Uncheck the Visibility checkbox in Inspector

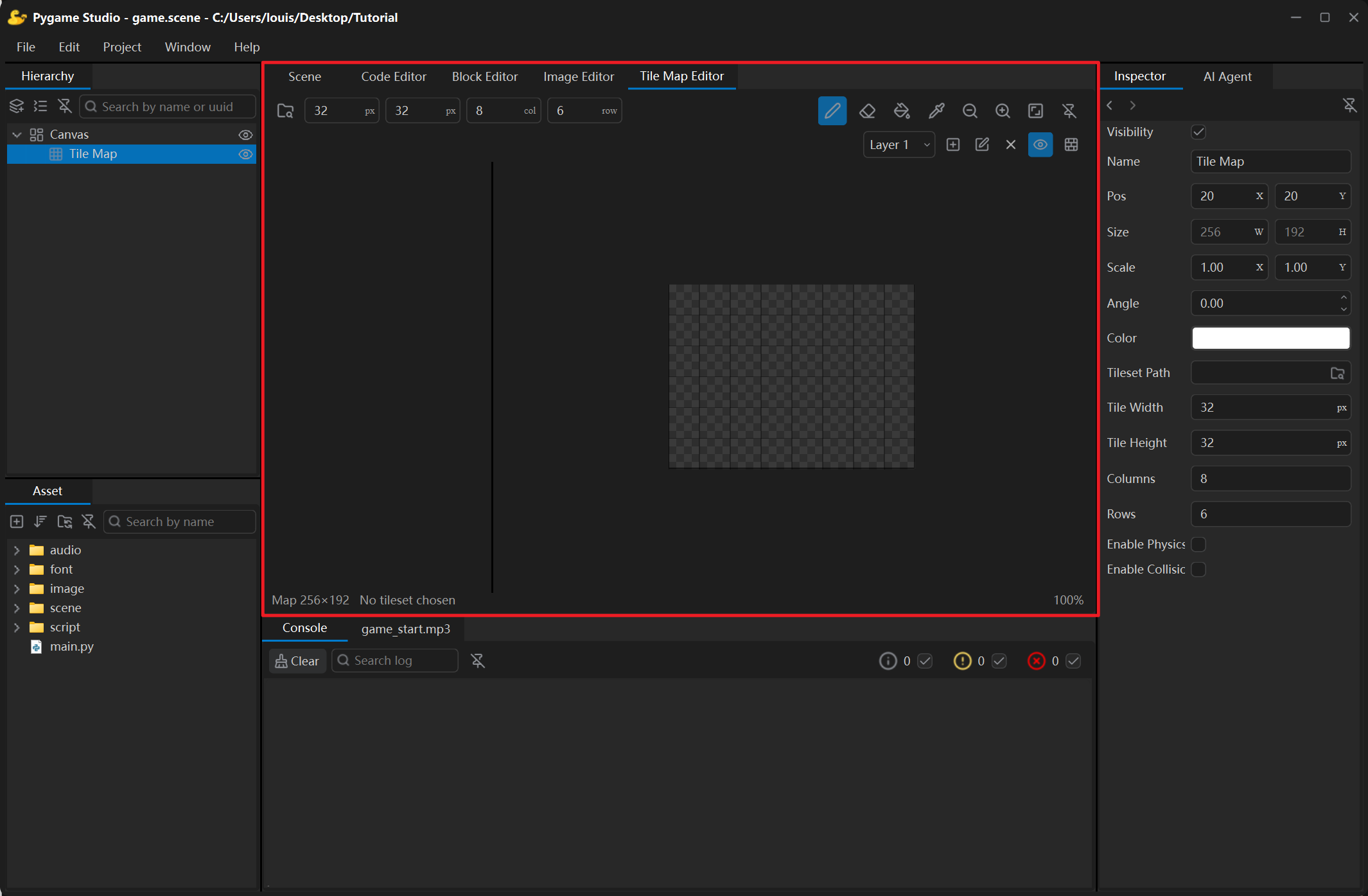[x=1198, y=132]
